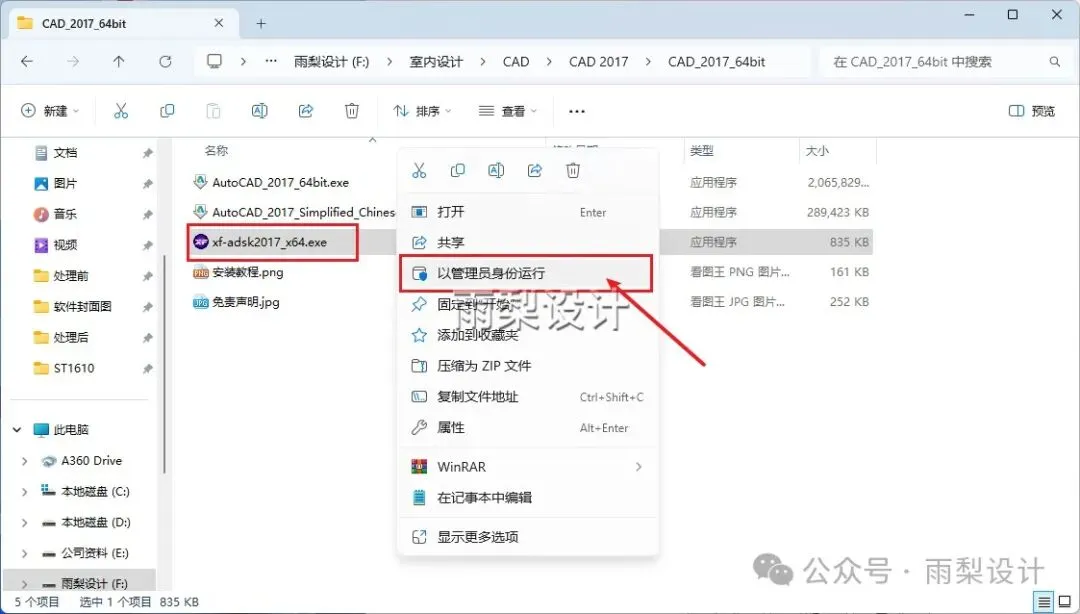Choose 属性 in the context menu

[x=528, y=428]
